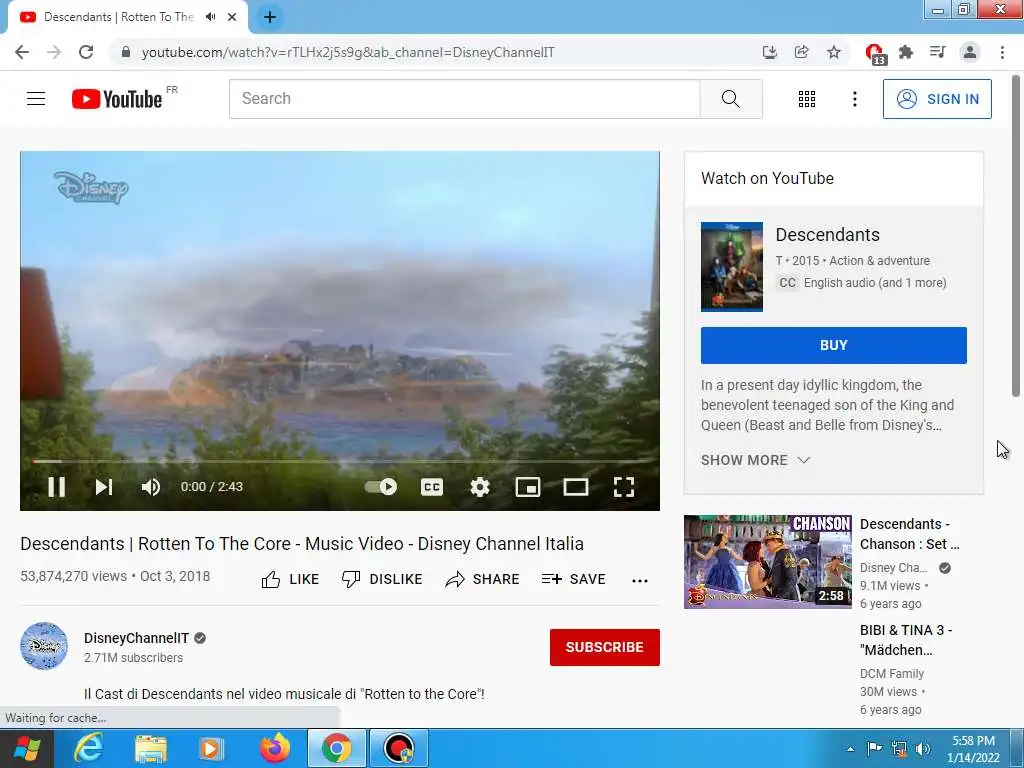Image resolution: width=1024 pixels, height=768 pixels.
Task: Open Windows Media Player taskbar icon
Action: 211,748
